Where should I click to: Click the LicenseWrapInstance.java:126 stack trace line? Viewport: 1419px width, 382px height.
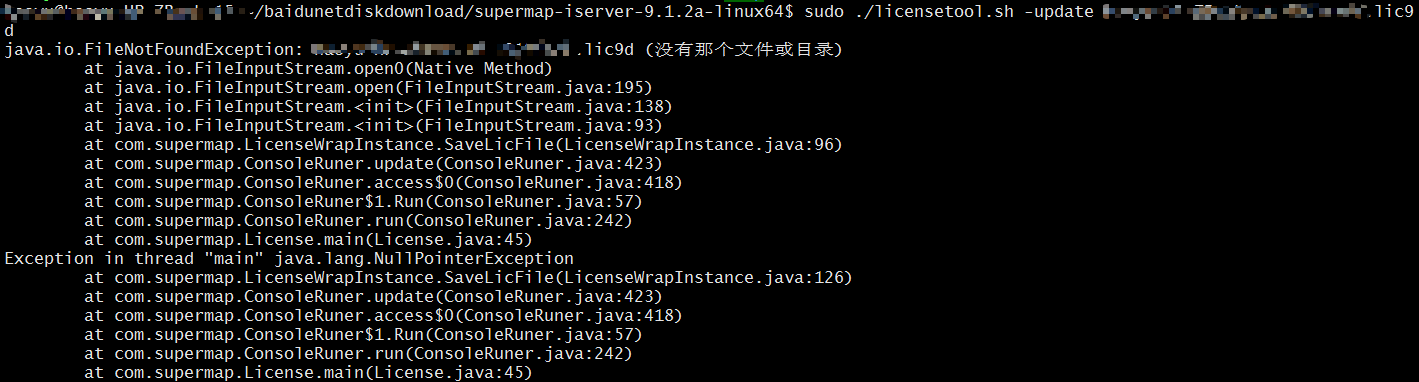[468, 278]
